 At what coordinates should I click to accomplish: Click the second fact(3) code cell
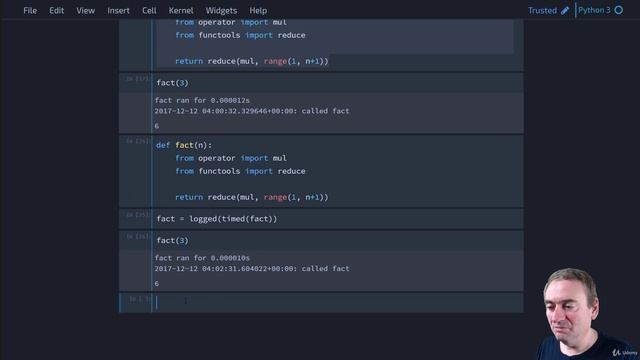pyautogui.click(x=337, y=240)
